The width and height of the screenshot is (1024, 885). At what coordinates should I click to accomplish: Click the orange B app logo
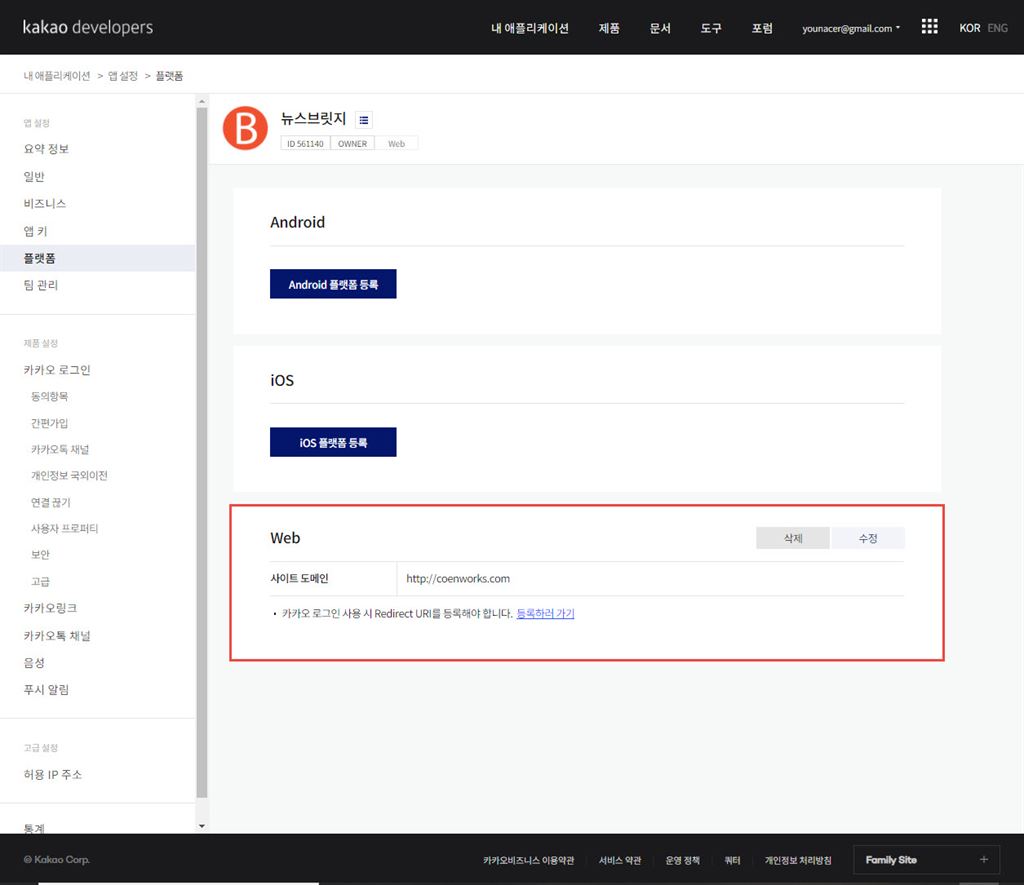(245, 128)
